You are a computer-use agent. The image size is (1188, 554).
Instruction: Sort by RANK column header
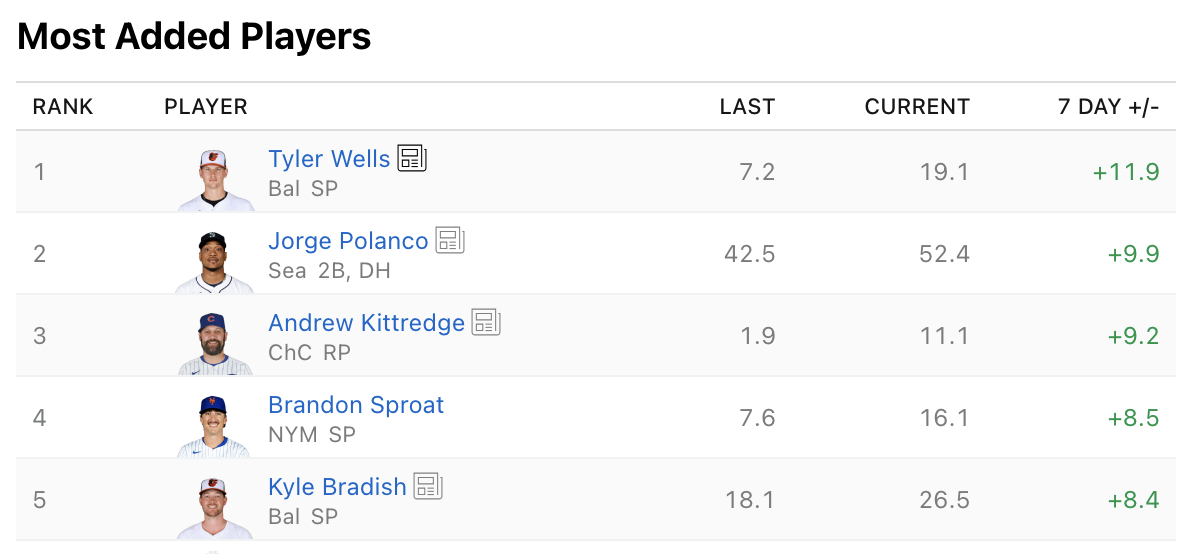tap(63, 107)
